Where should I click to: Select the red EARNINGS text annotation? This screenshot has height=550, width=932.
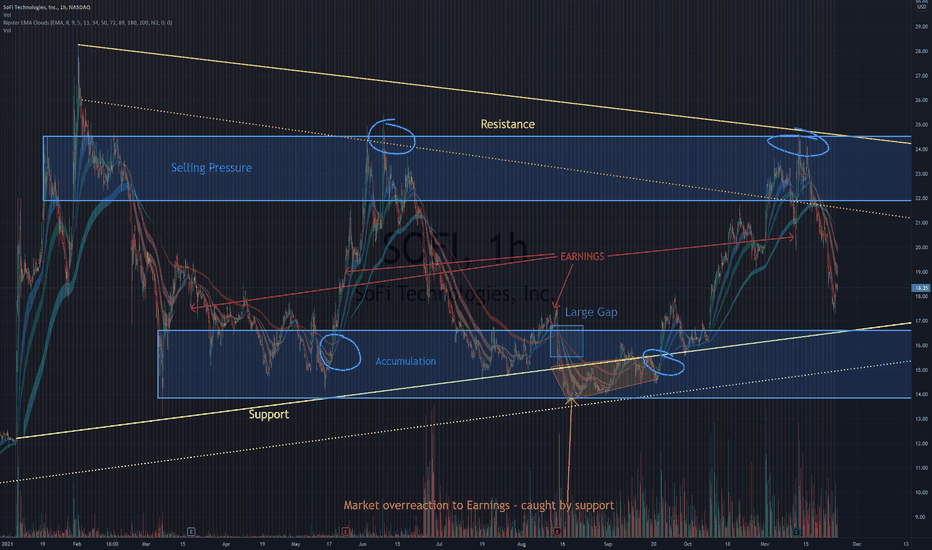[x=582, y=256]
